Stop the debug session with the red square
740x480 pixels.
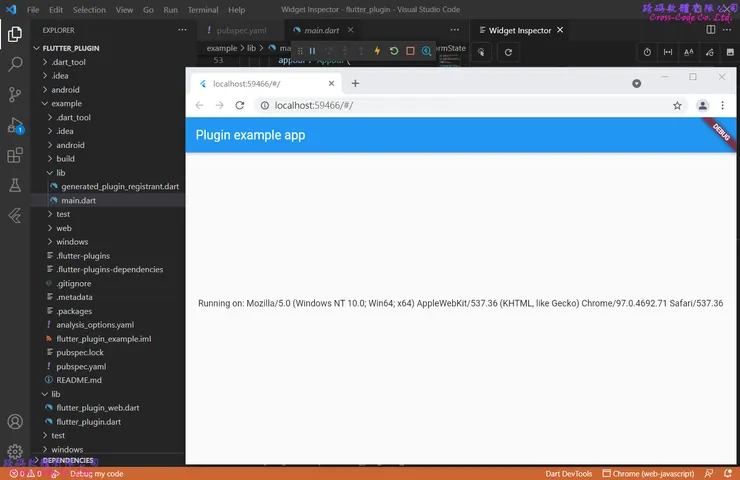point(410,51)
